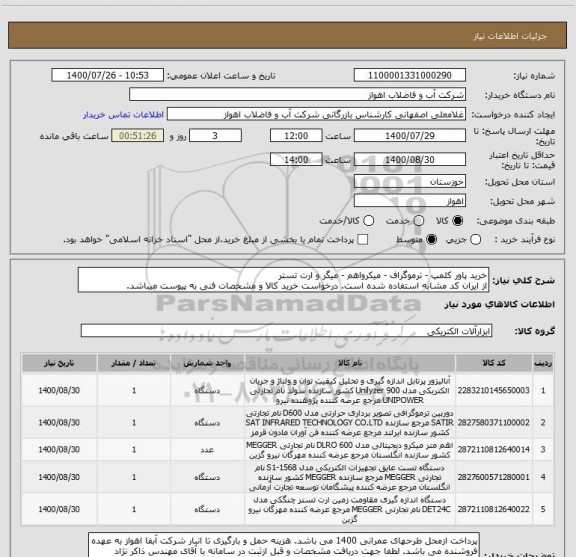Click item code 2827600571280001

493,477
